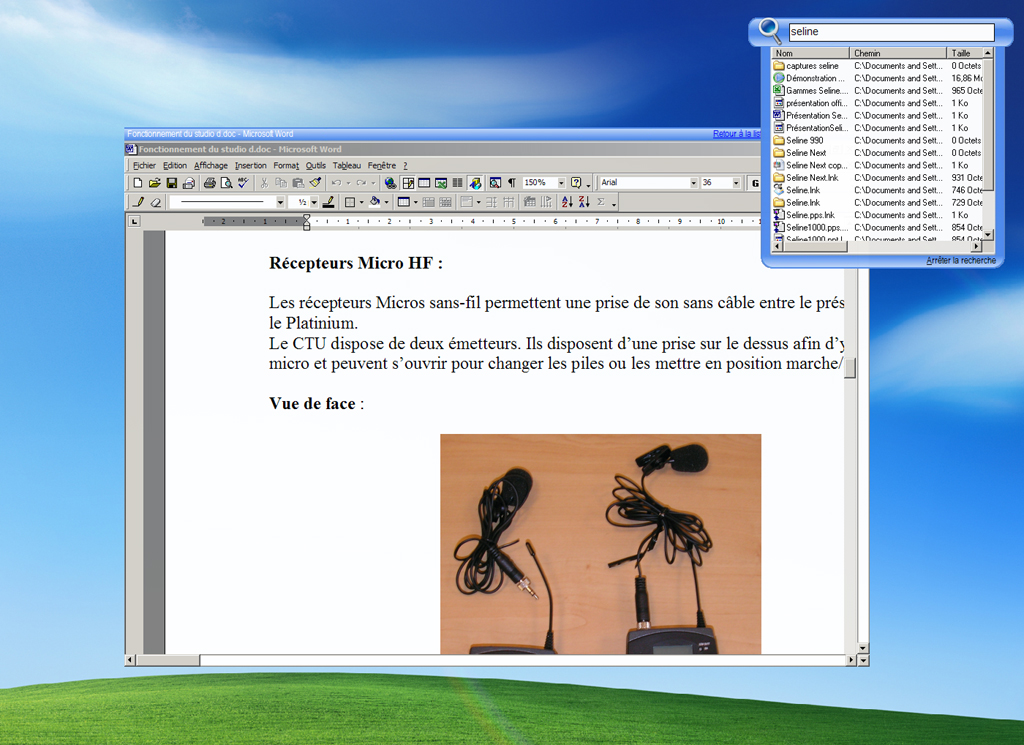The image size is (1024, 745).
Task: Expand the outside border options arrow
Action: point(361,202)
